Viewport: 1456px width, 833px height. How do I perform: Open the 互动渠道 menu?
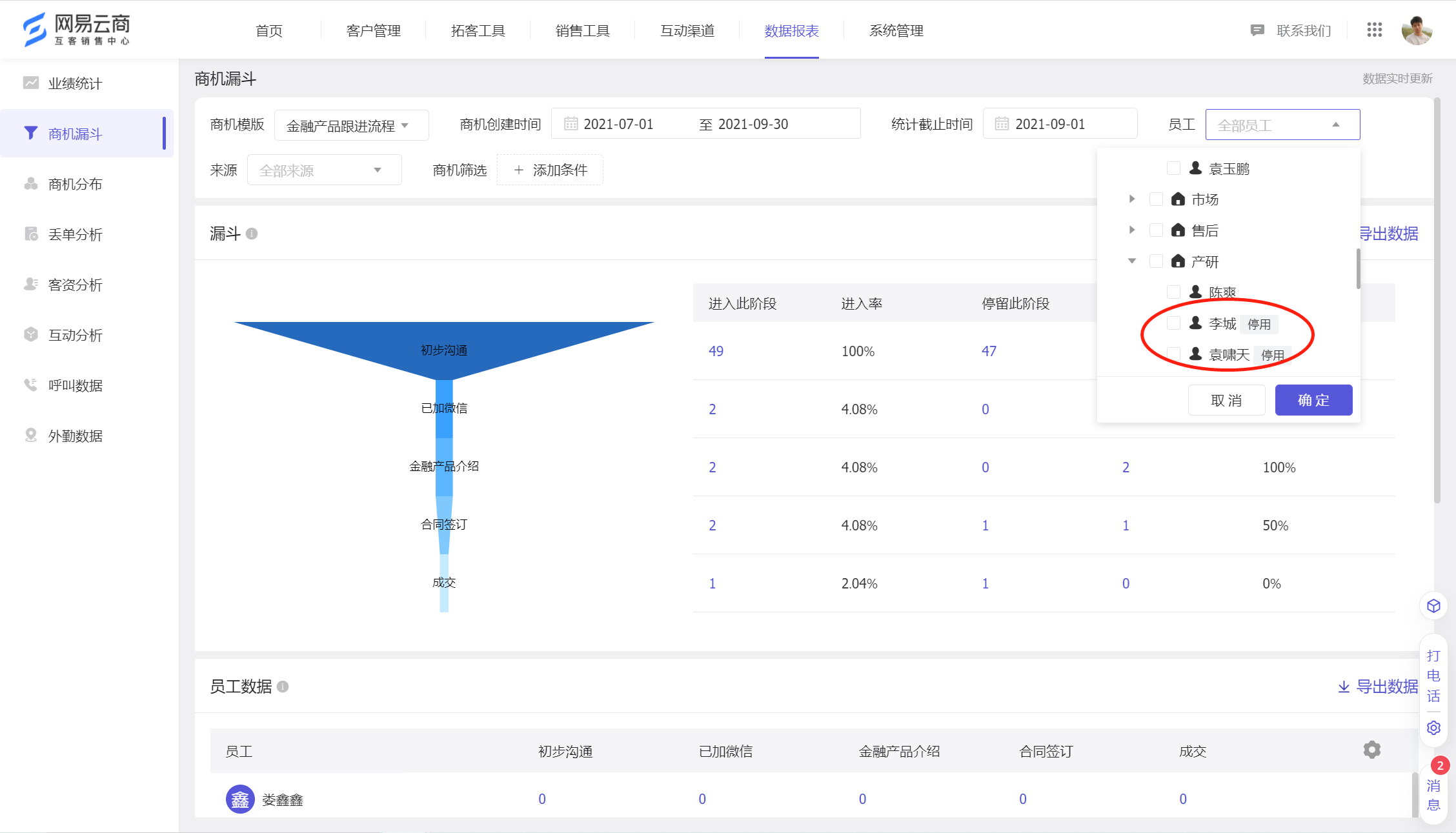(687, 30)
